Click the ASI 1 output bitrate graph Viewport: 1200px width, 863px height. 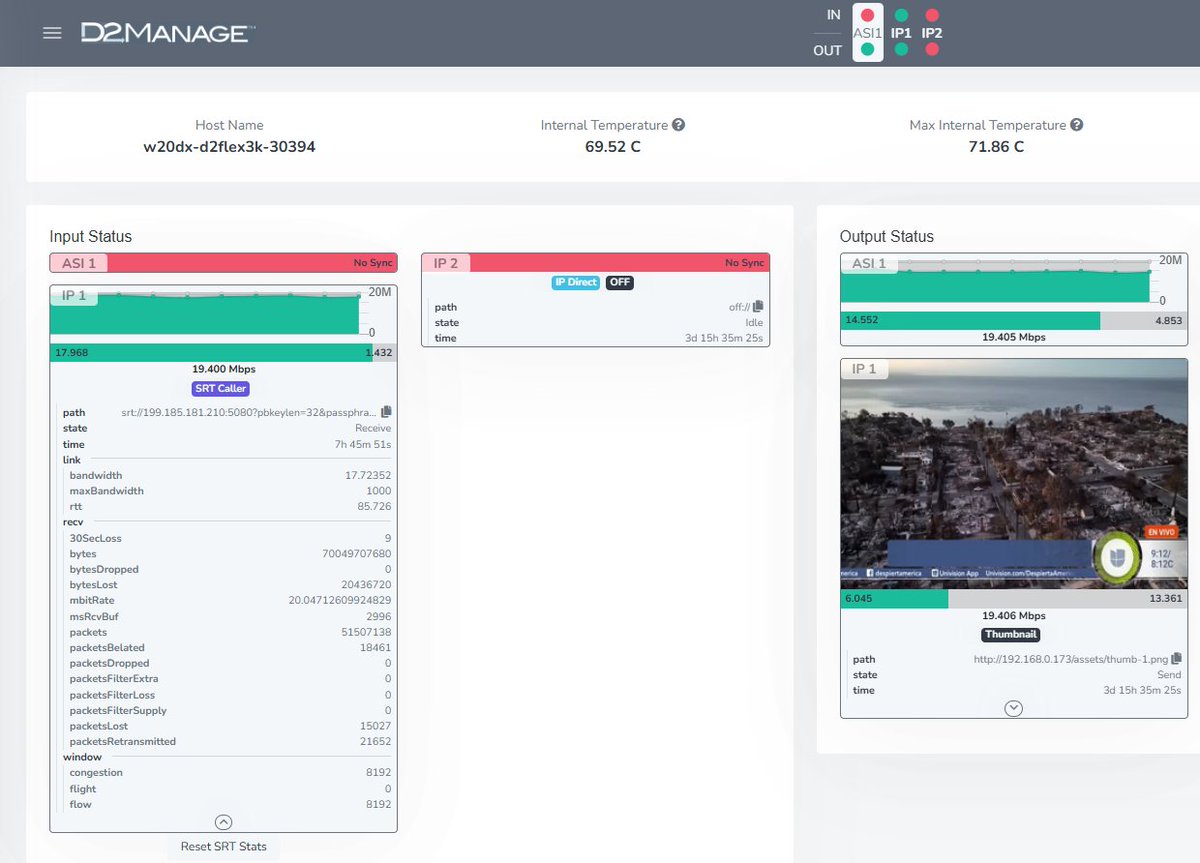pyautogui.click(x=996, y=282)
